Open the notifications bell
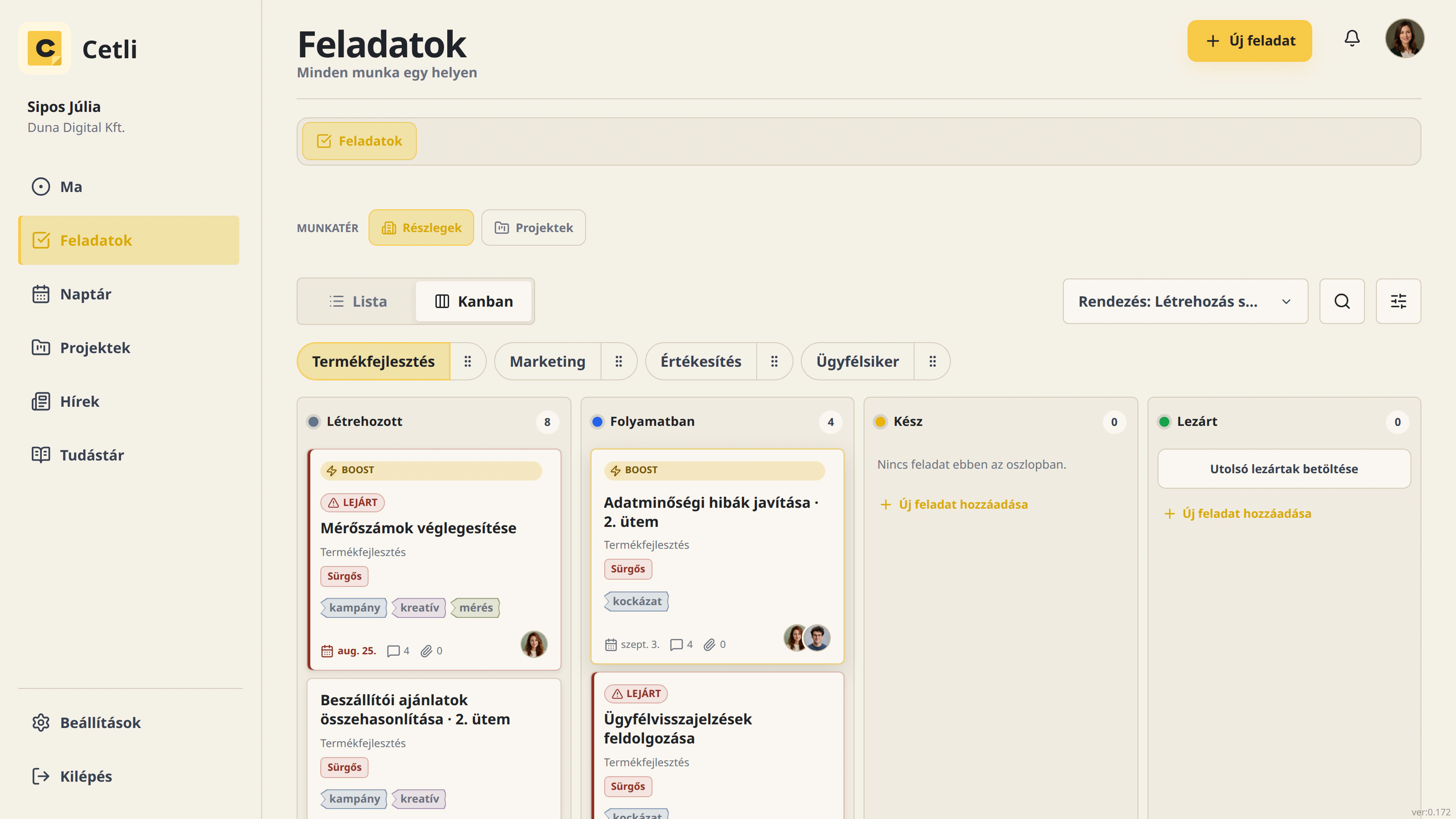The image size is (1456, 819). click(1351, 38)
